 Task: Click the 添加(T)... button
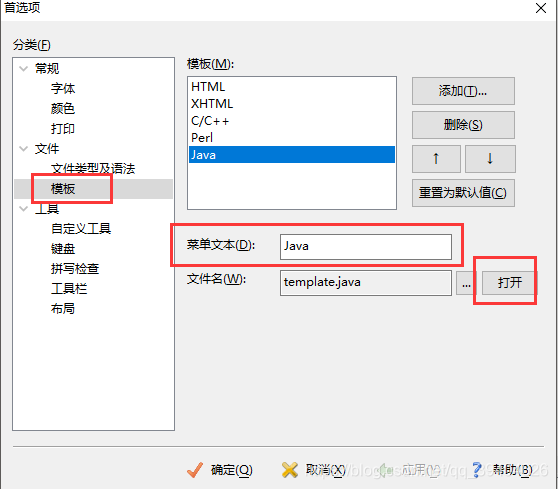pos(463,91)
